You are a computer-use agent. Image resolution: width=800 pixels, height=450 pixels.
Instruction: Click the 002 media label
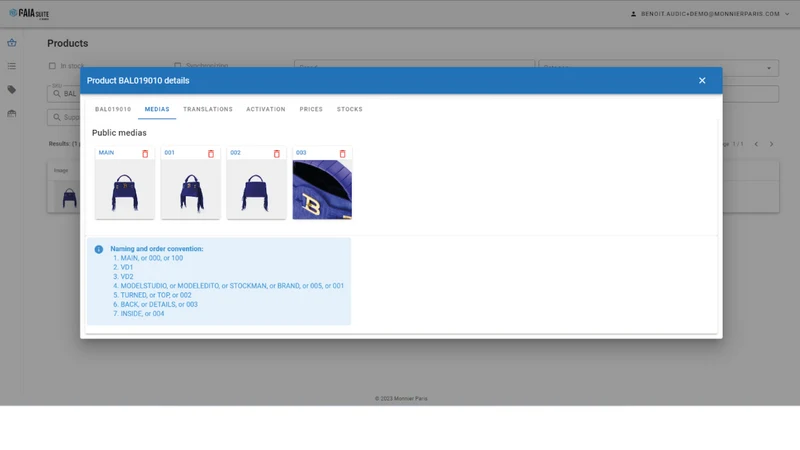(x=235, y=153)
